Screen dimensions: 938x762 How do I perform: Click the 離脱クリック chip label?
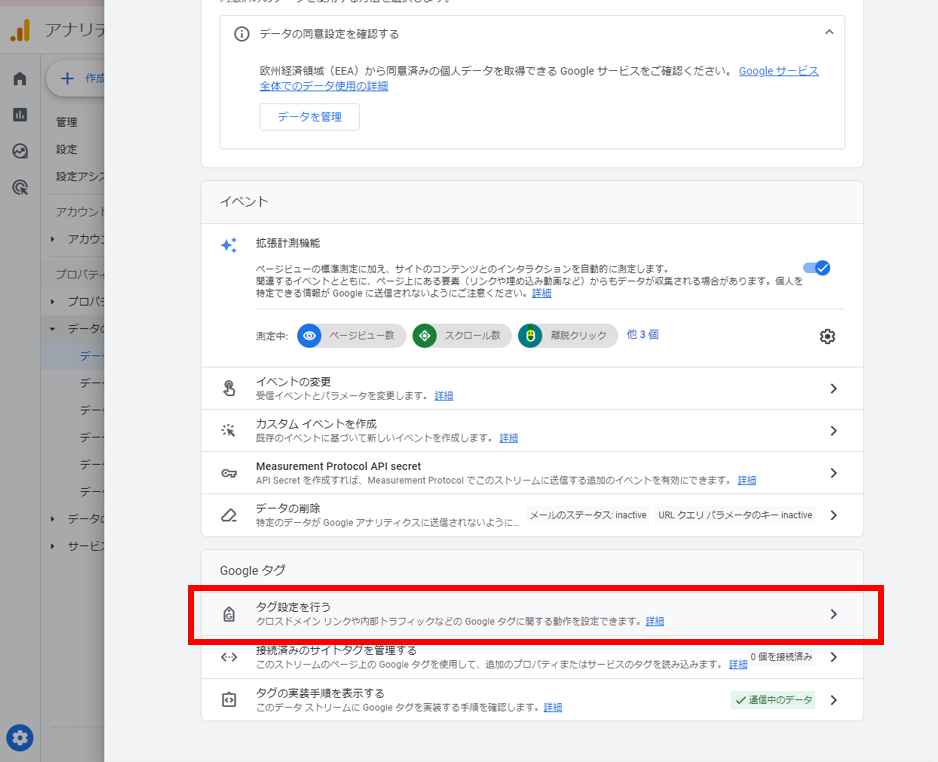click(x=578, y=336)
